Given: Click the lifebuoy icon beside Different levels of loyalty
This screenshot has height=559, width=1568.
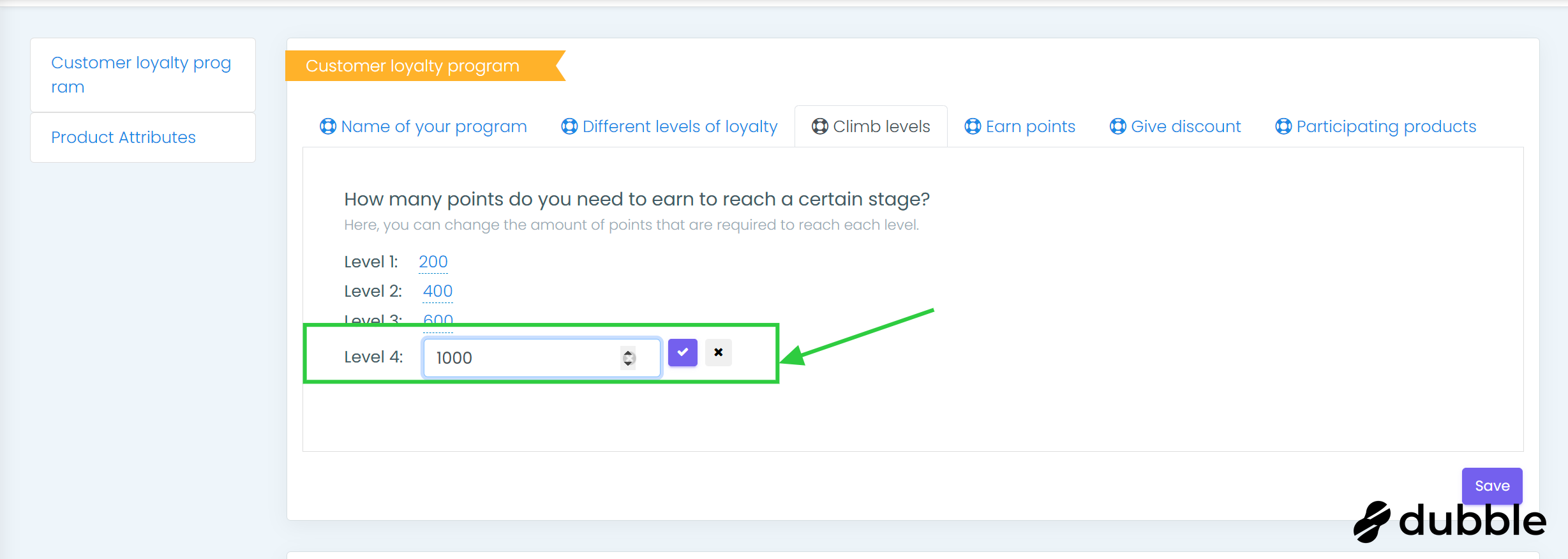Looking at the screenshot, I should 569,126.
